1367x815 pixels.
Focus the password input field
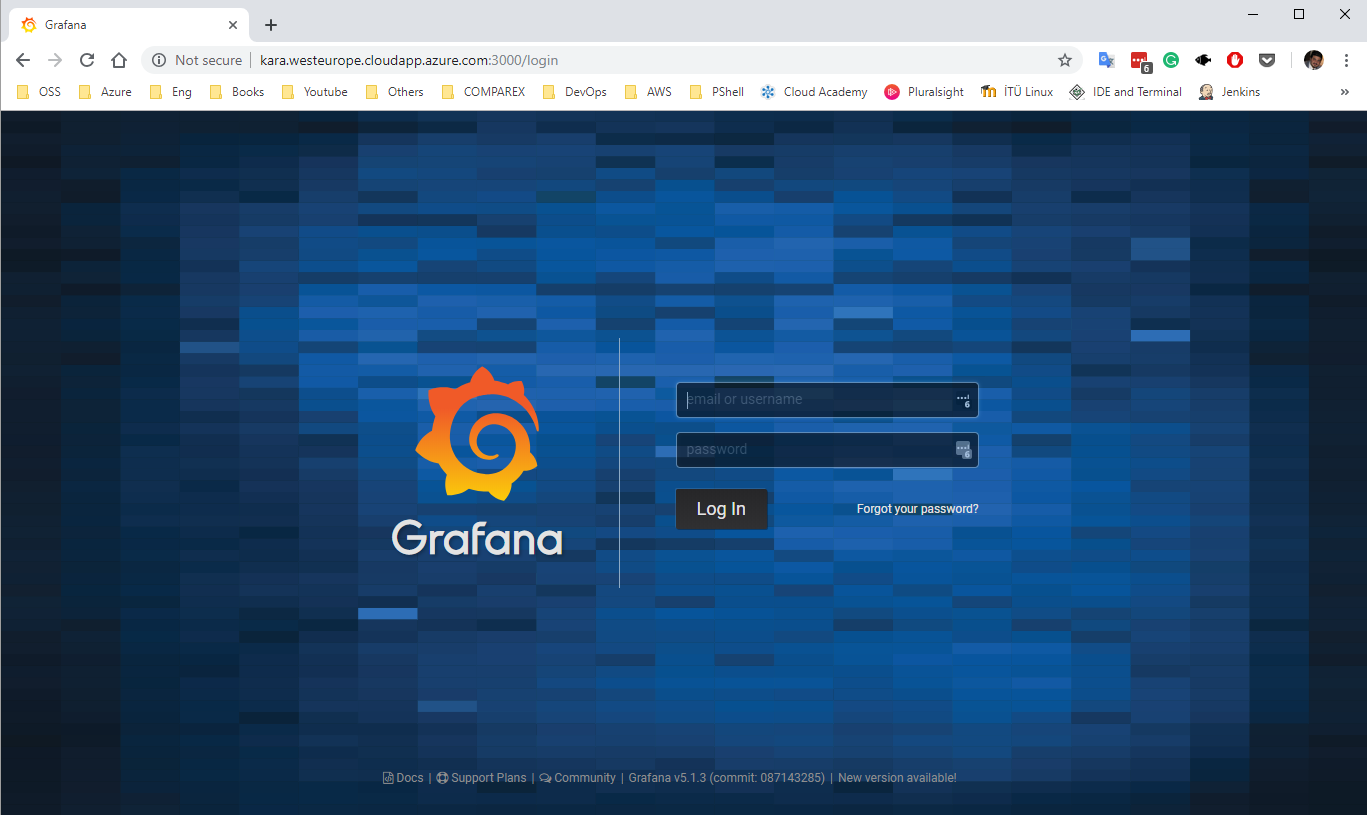(827, 450)
